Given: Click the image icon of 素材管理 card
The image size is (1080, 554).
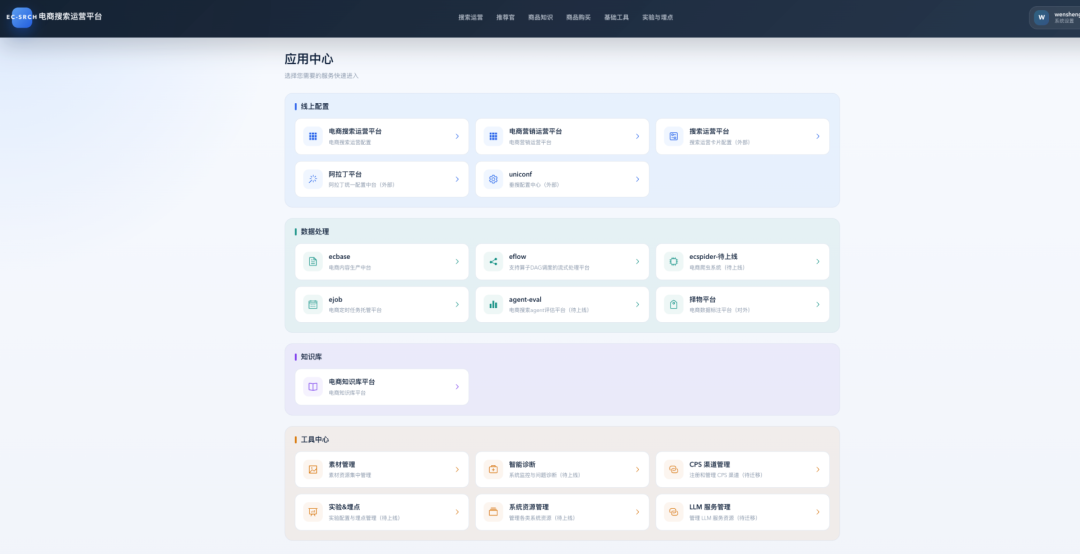Looking at the screenshot, I should (x=313, y=469).
